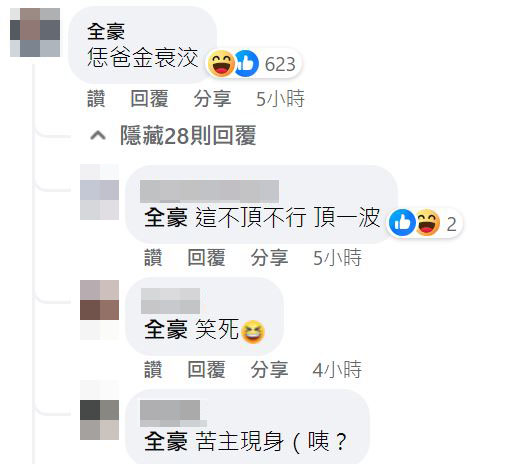
Task: Open 全豪's profile name in the top comment
Action: point(106,32)
